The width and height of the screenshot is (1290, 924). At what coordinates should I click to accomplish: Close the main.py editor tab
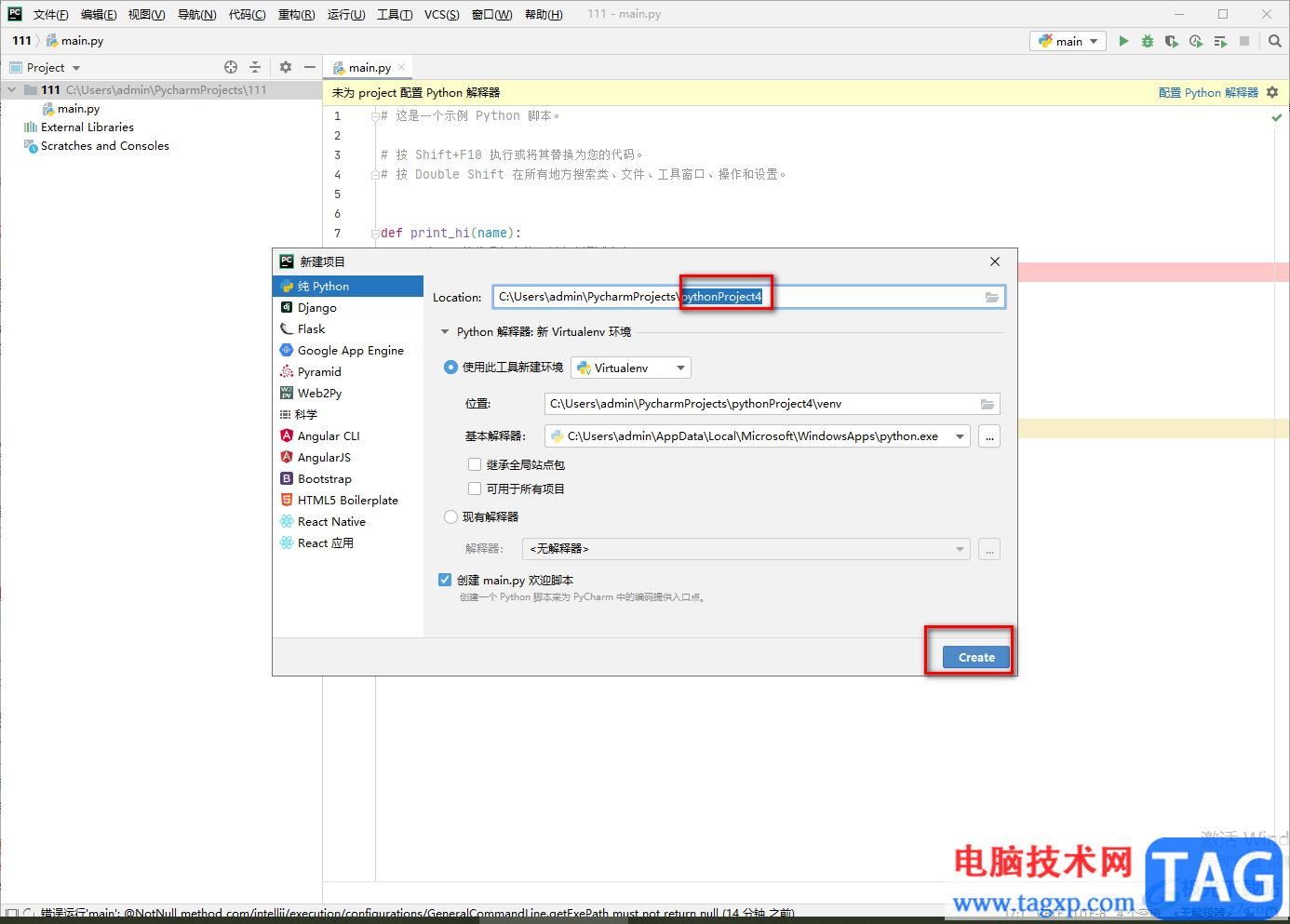401,67
